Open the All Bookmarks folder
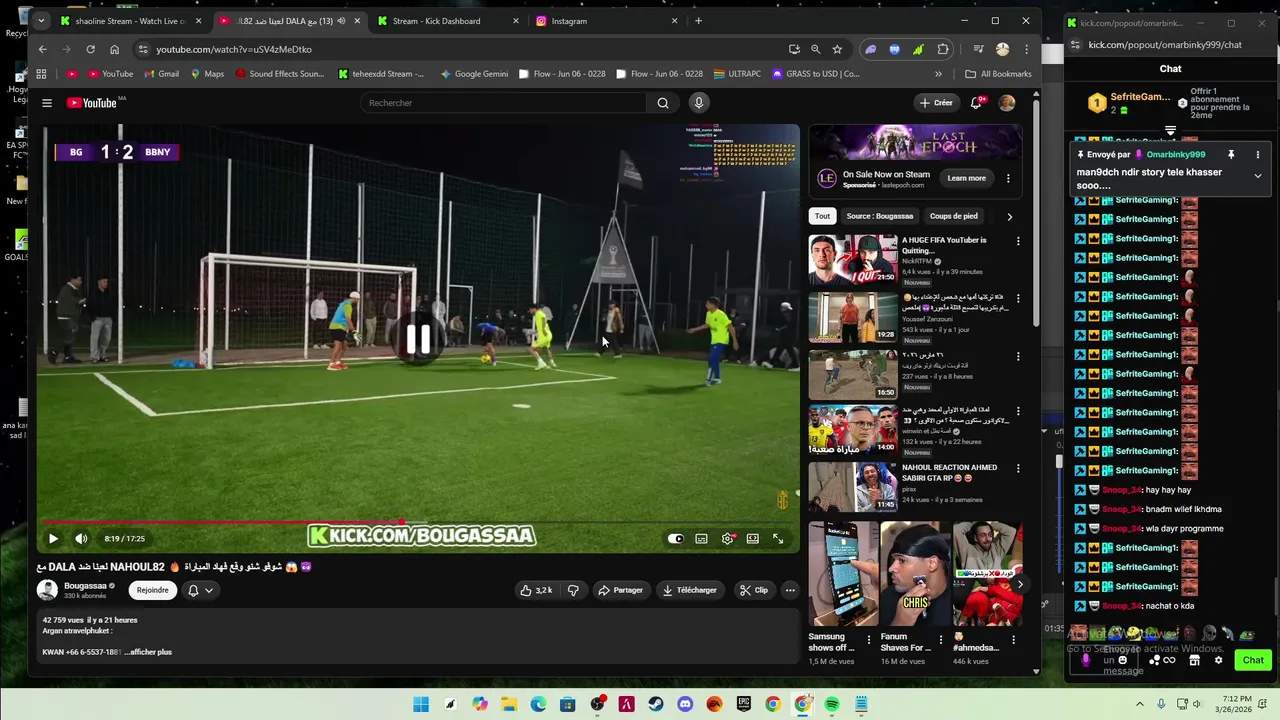 (x=998, y=74)
